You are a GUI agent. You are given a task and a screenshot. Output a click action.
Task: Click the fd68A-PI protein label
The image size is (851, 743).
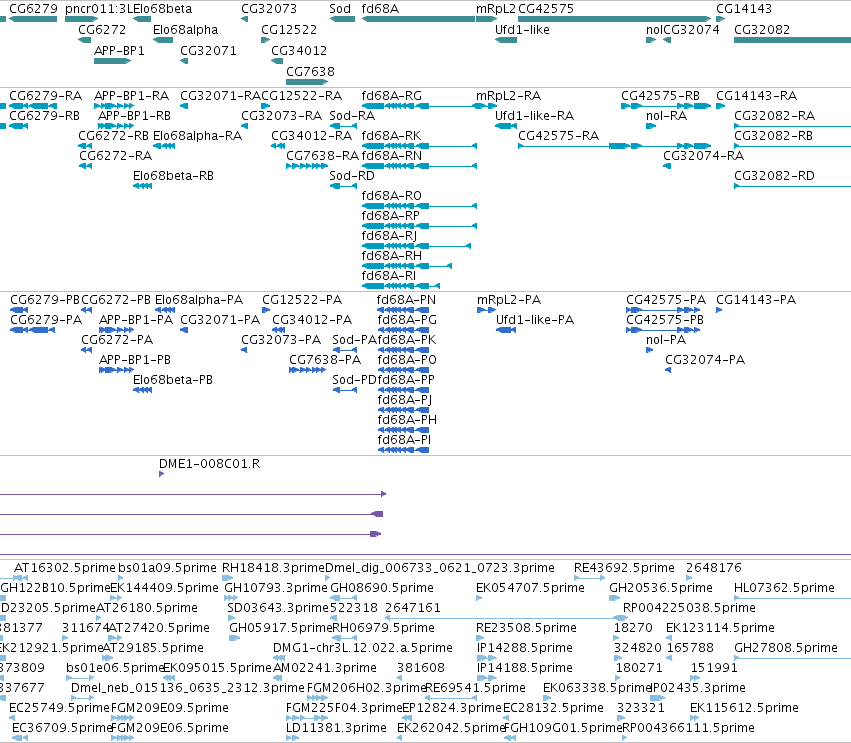point(404,440)
